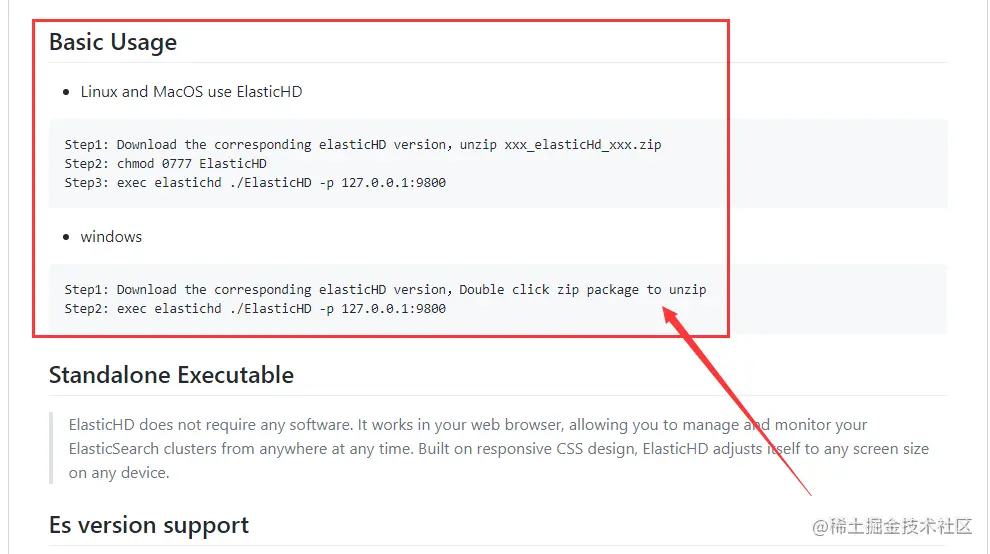
Task: Click the Es version support heading
Action: pyautogui.click(x=149, y=525)
